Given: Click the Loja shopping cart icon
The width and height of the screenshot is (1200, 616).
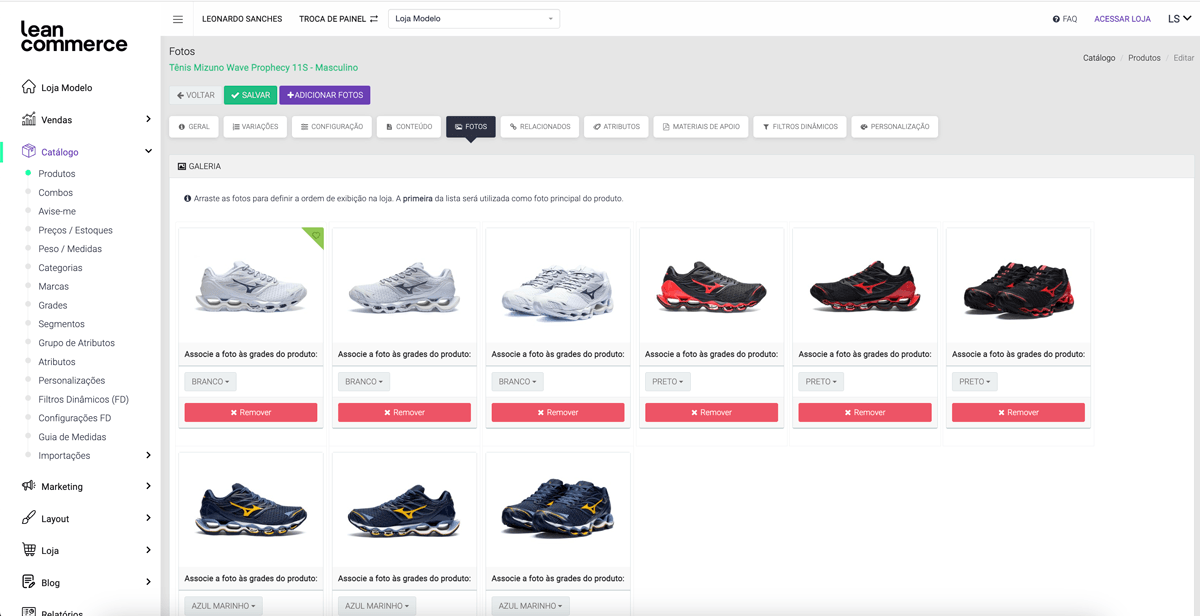Looking at the screenshot, I should click(29, 550).
